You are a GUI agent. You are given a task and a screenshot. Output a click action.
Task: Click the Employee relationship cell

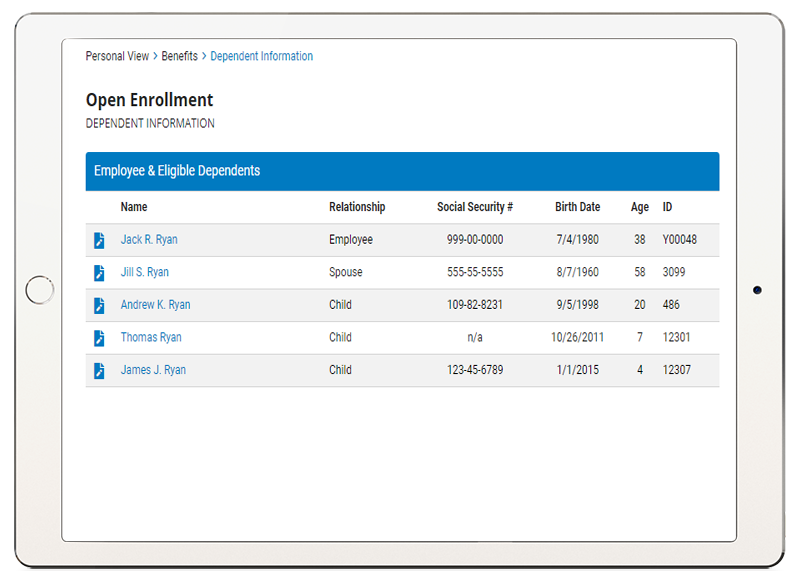coord(351,240)
